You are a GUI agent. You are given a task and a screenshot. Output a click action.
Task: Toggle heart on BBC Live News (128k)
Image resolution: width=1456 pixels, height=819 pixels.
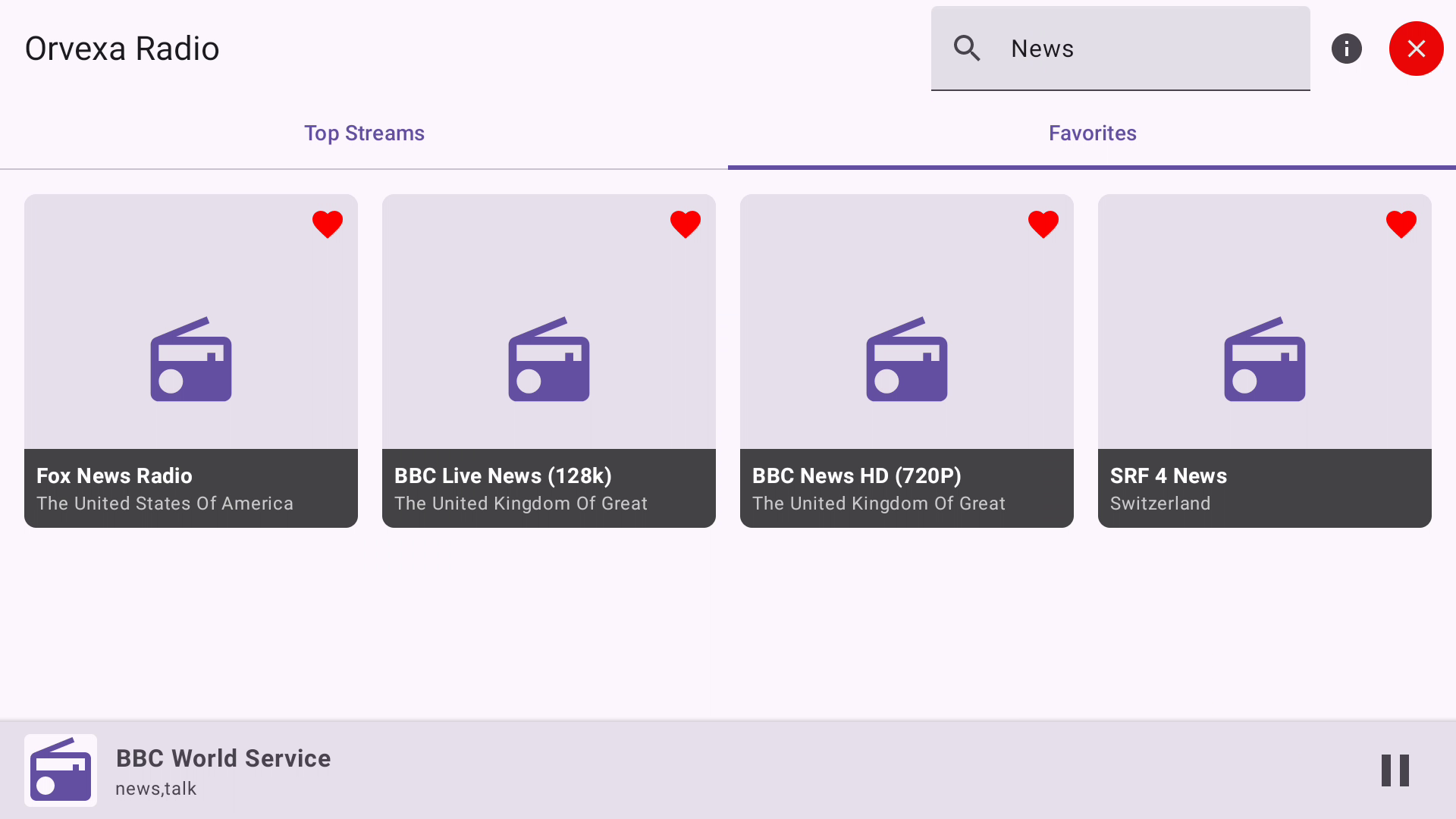coord(686,224)
